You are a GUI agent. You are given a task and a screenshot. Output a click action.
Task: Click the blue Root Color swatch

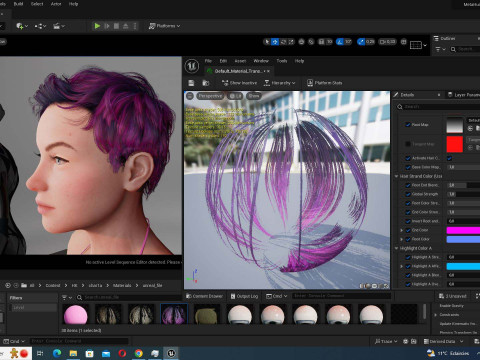(463, 239)
